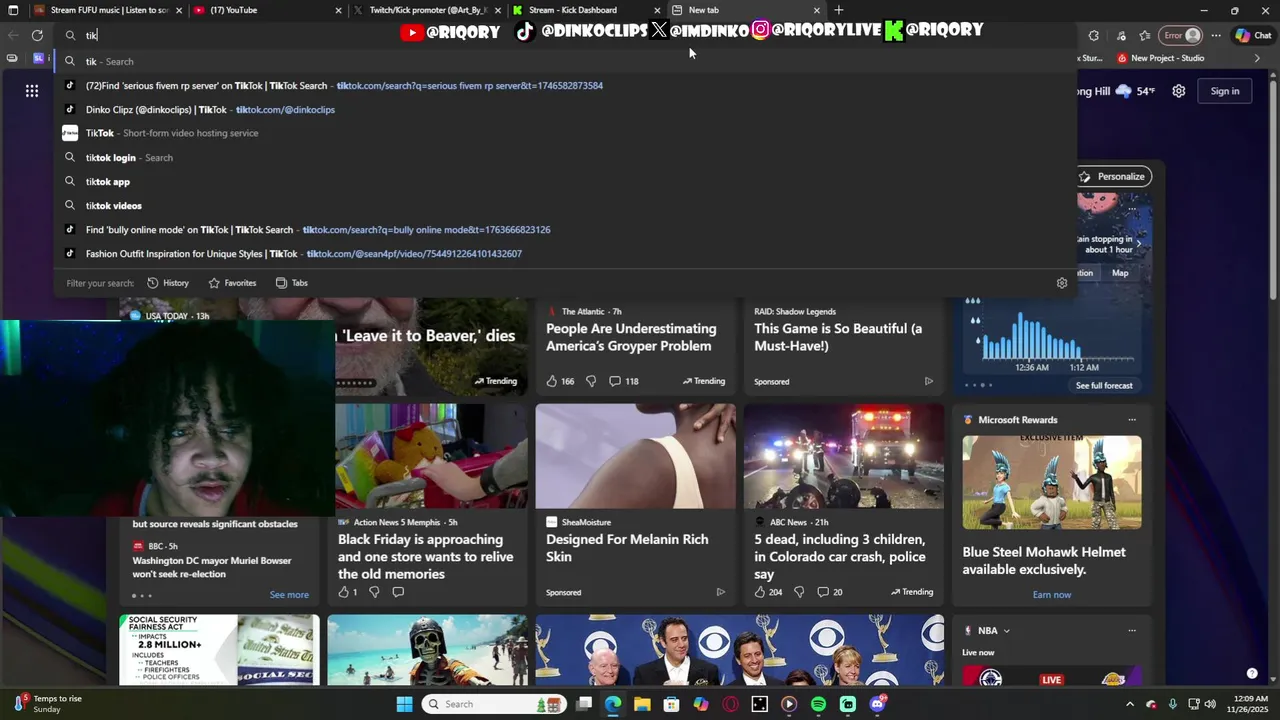Viewport: 1280px width, 720px height.
Task: Open search suggestion settings gear
Action: pyautogui.click(x=1062, y=283)
